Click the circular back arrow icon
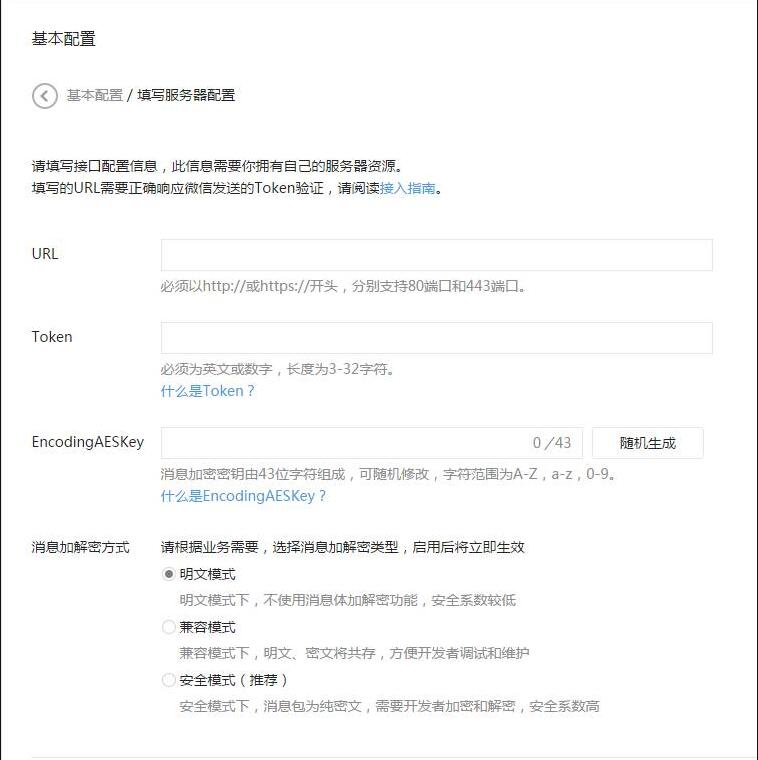The image size is (758, 760). (x=45, y=95)
